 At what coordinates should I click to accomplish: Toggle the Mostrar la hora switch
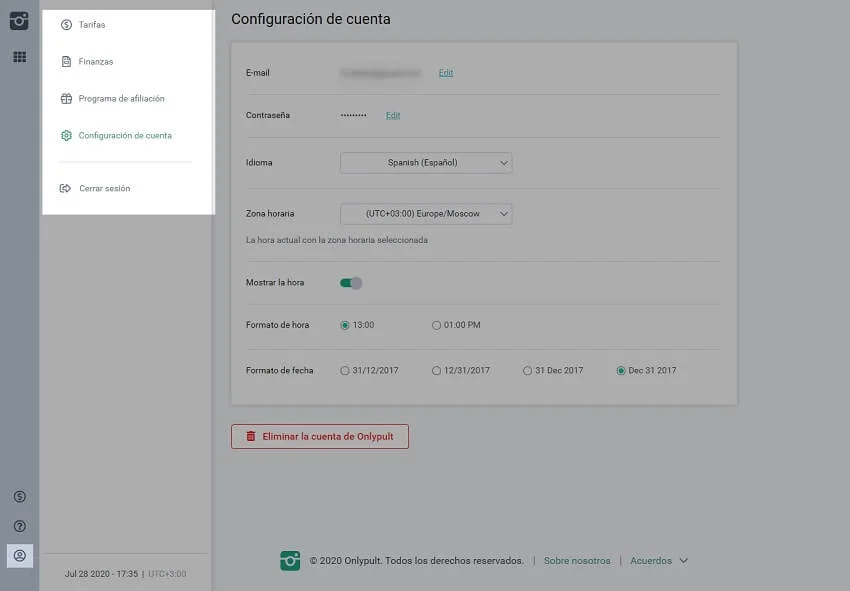tap(351, 283)
